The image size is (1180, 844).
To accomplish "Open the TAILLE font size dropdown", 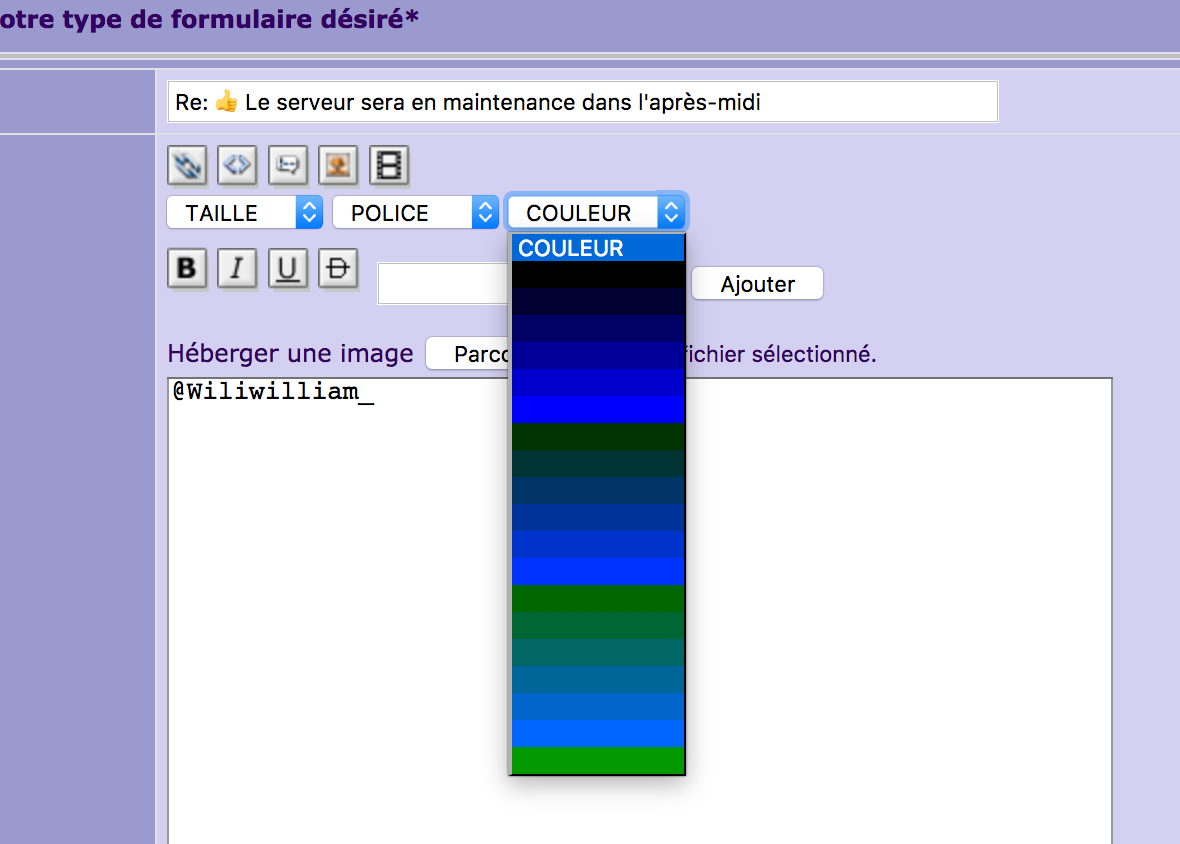I will [244, 213].
